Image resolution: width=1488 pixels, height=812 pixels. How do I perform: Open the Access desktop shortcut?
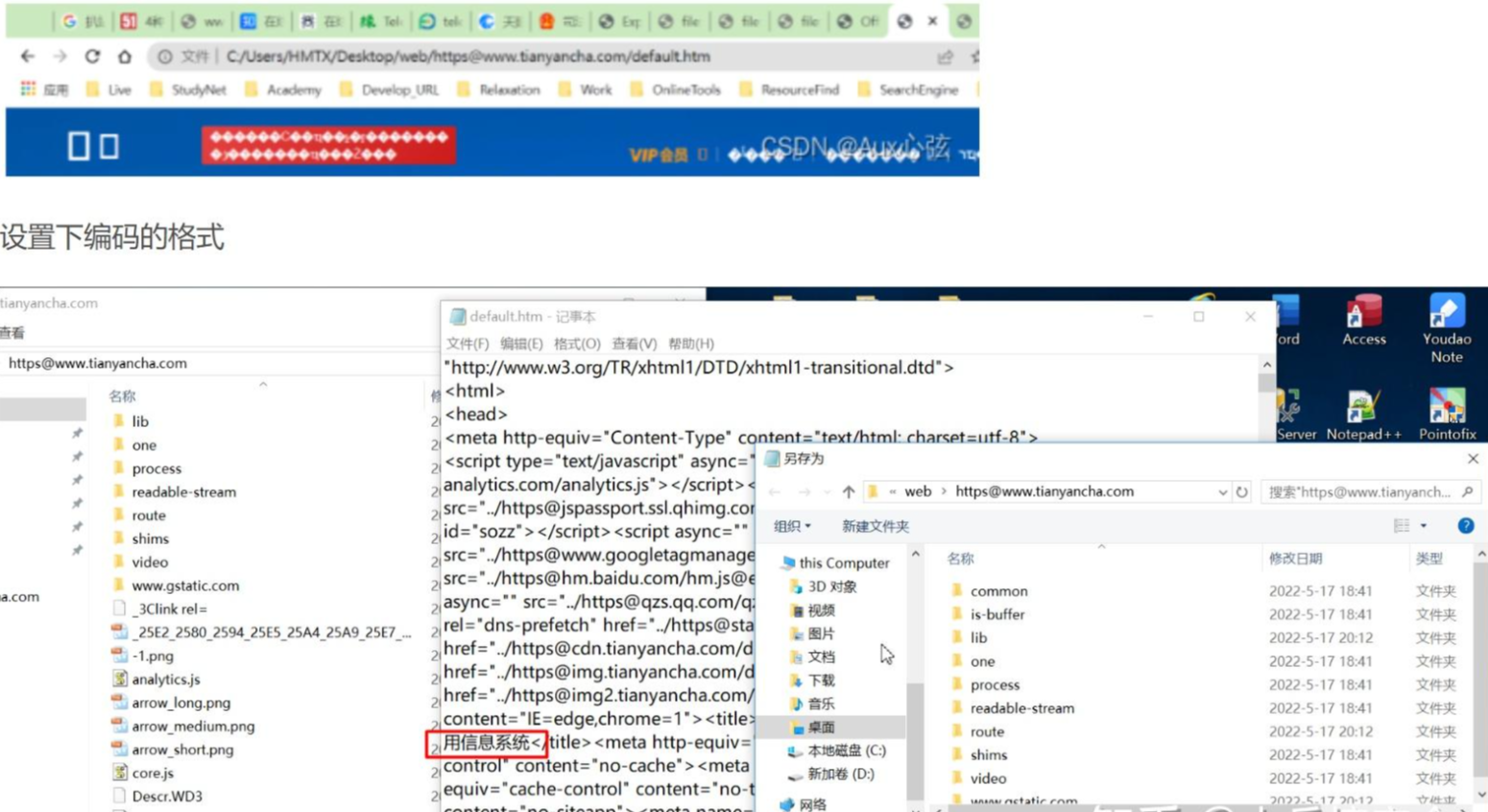tap(1364, 321)
